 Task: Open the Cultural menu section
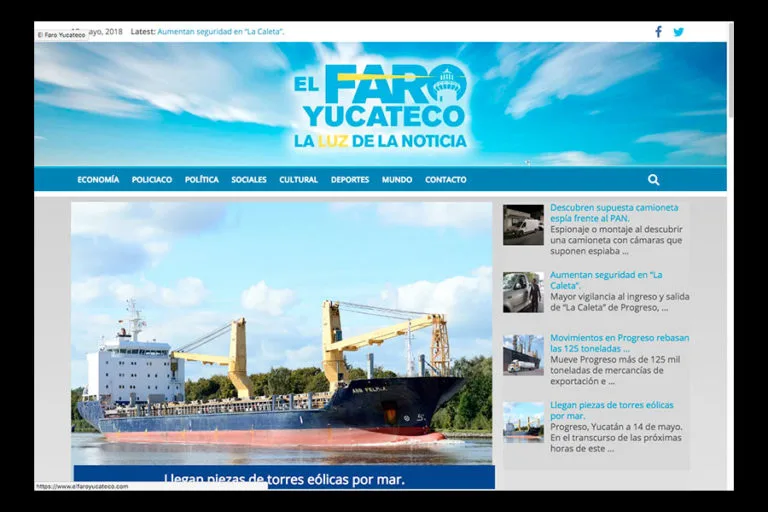[298, 180]
